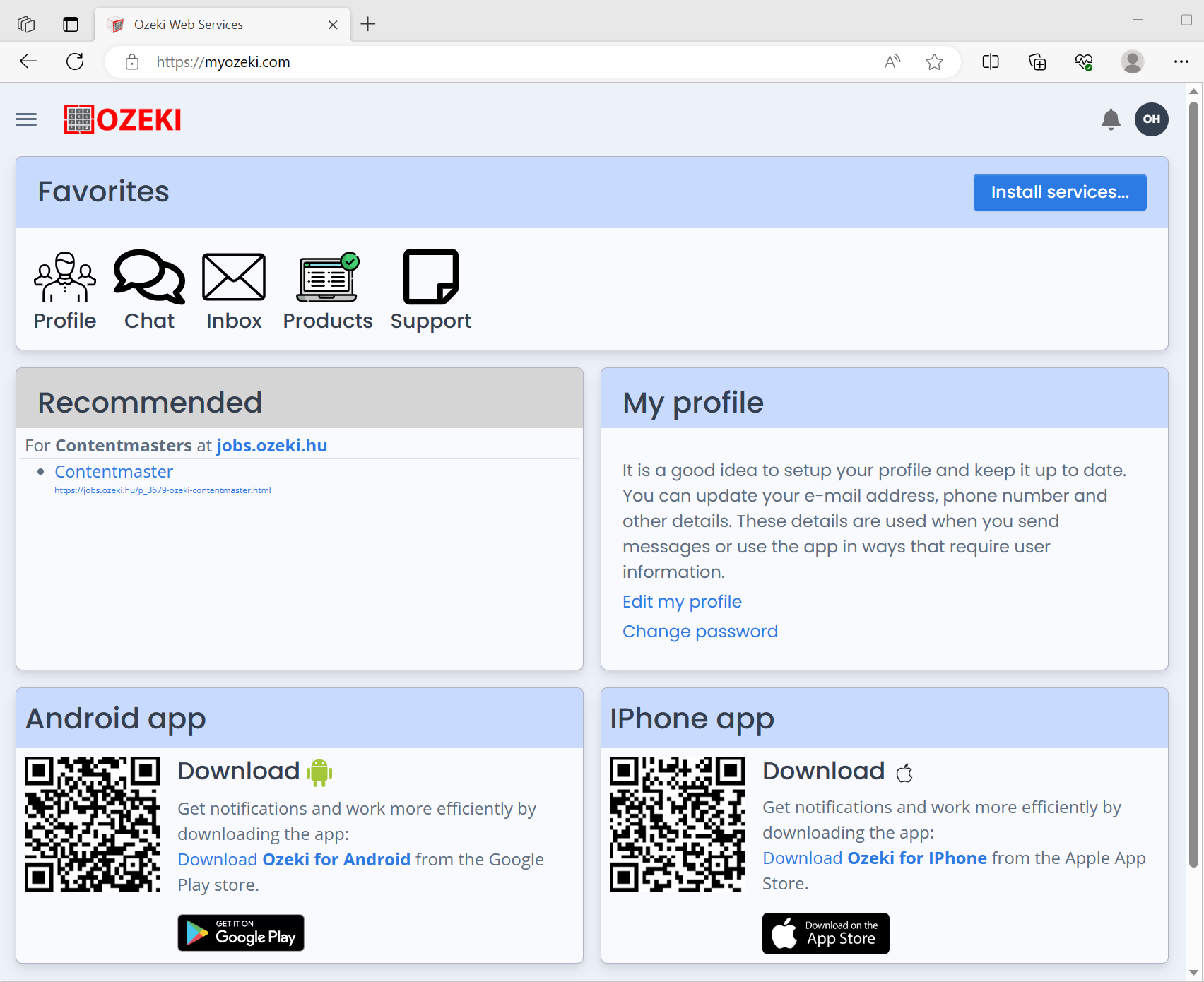Image resolution: width=1204 pixels, height=982 pixels.
Task: Click the scrollbar down arrow
Action: click(1193, 974)
